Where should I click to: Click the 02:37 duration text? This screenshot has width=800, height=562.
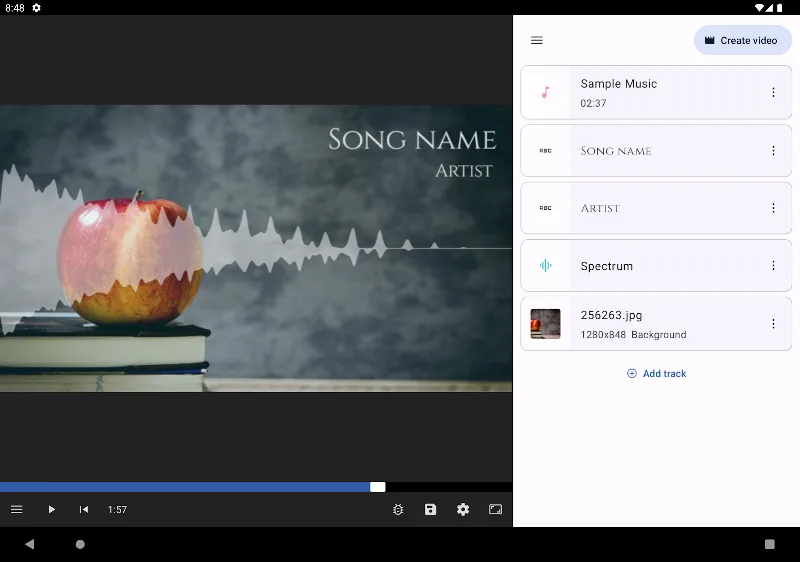click(x=593, y=103)
